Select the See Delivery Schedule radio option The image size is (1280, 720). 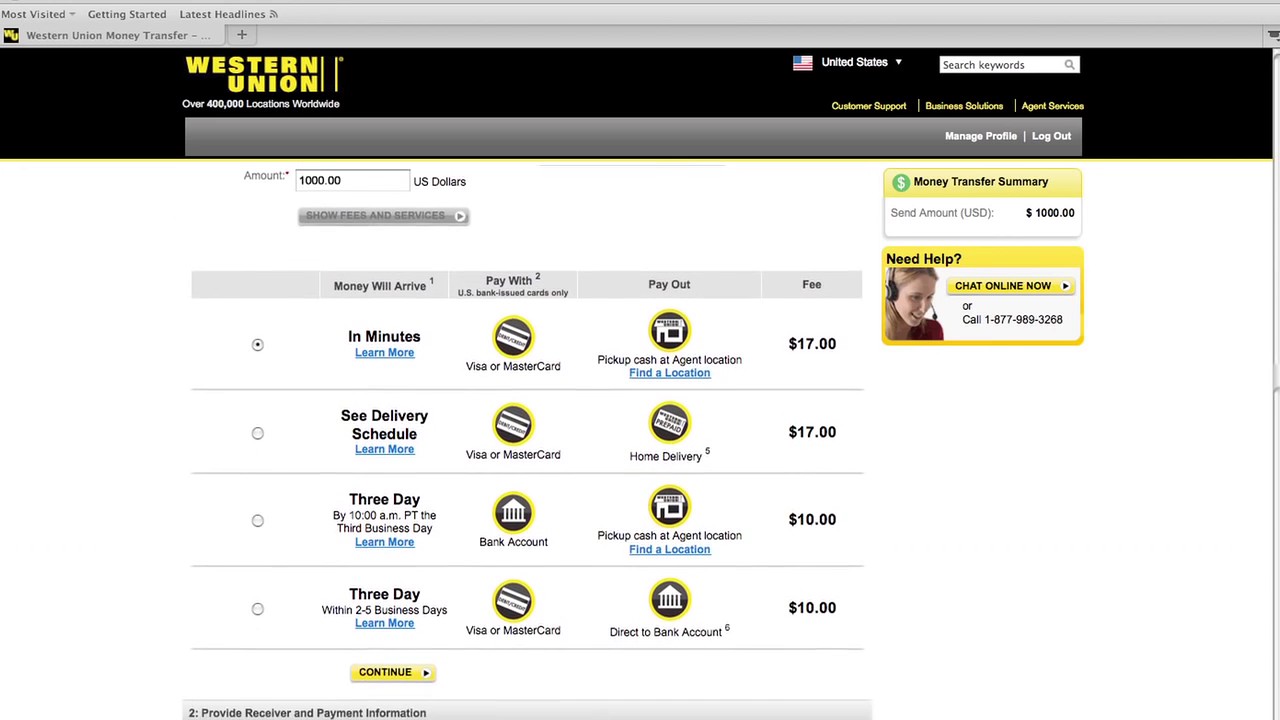pyautogui.click(x=257, y=433)
